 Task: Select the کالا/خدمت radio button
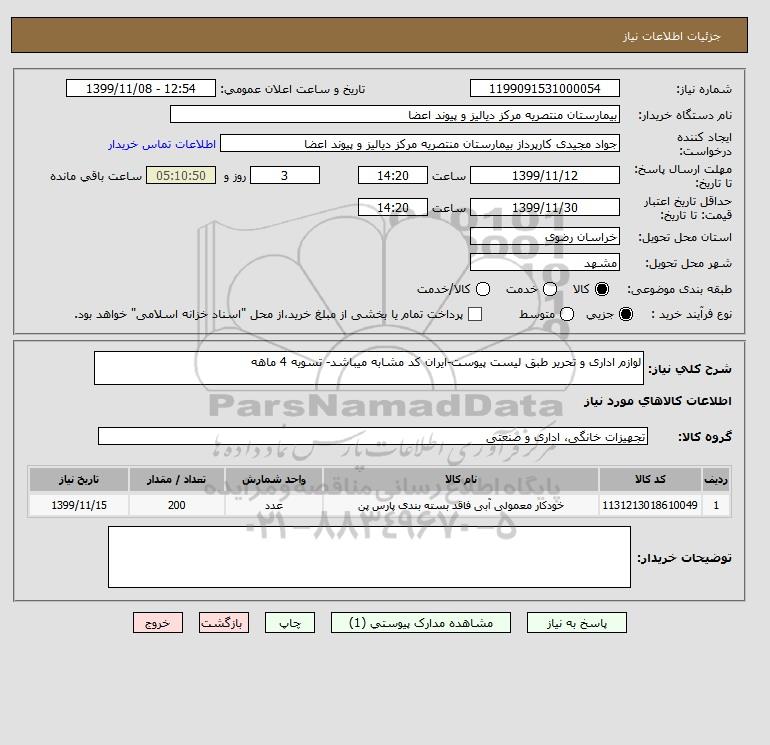pyautogui.click(x=483, y=289)
